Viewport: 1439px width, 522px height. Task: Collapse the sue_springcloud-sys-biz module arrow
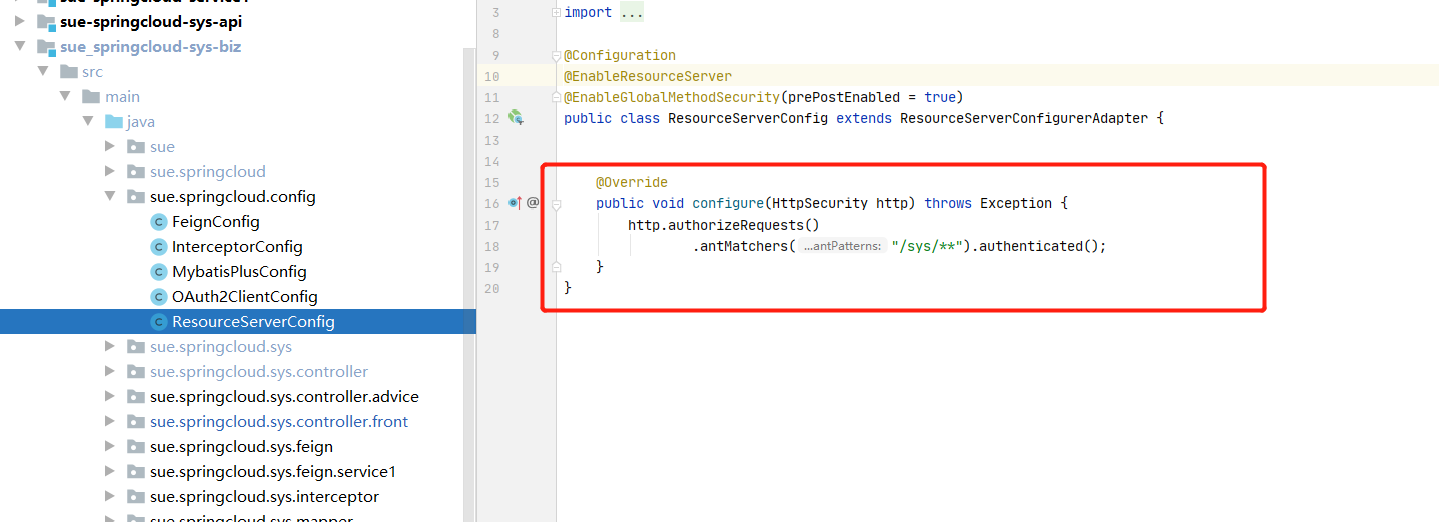tap(19, 47)
